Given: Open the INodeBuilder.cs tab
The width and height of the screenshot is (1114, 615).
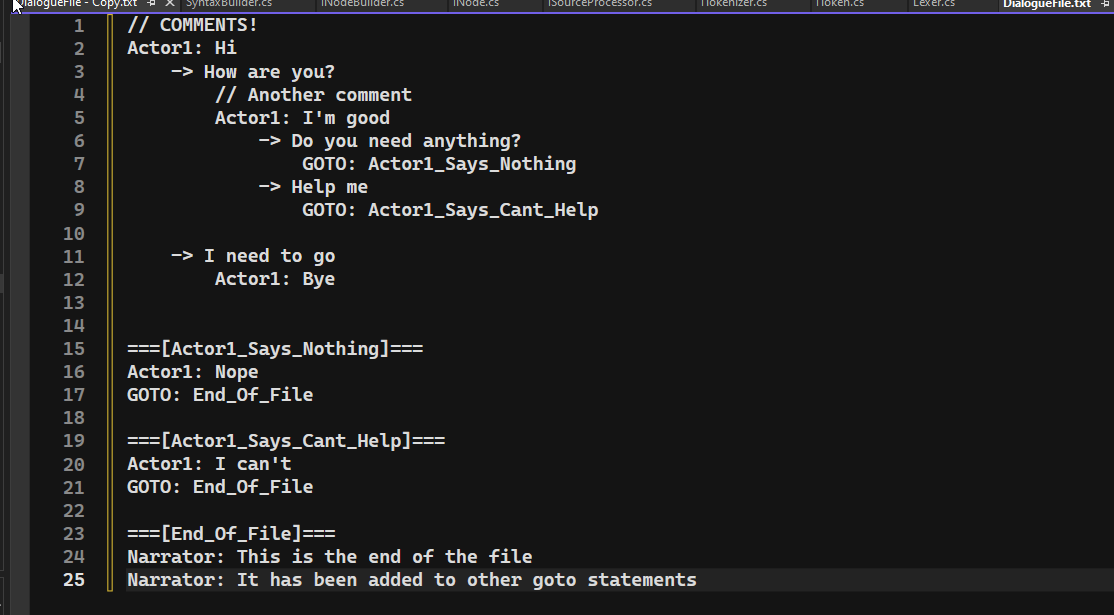Looking at the screenshot, I should (362, 4).
